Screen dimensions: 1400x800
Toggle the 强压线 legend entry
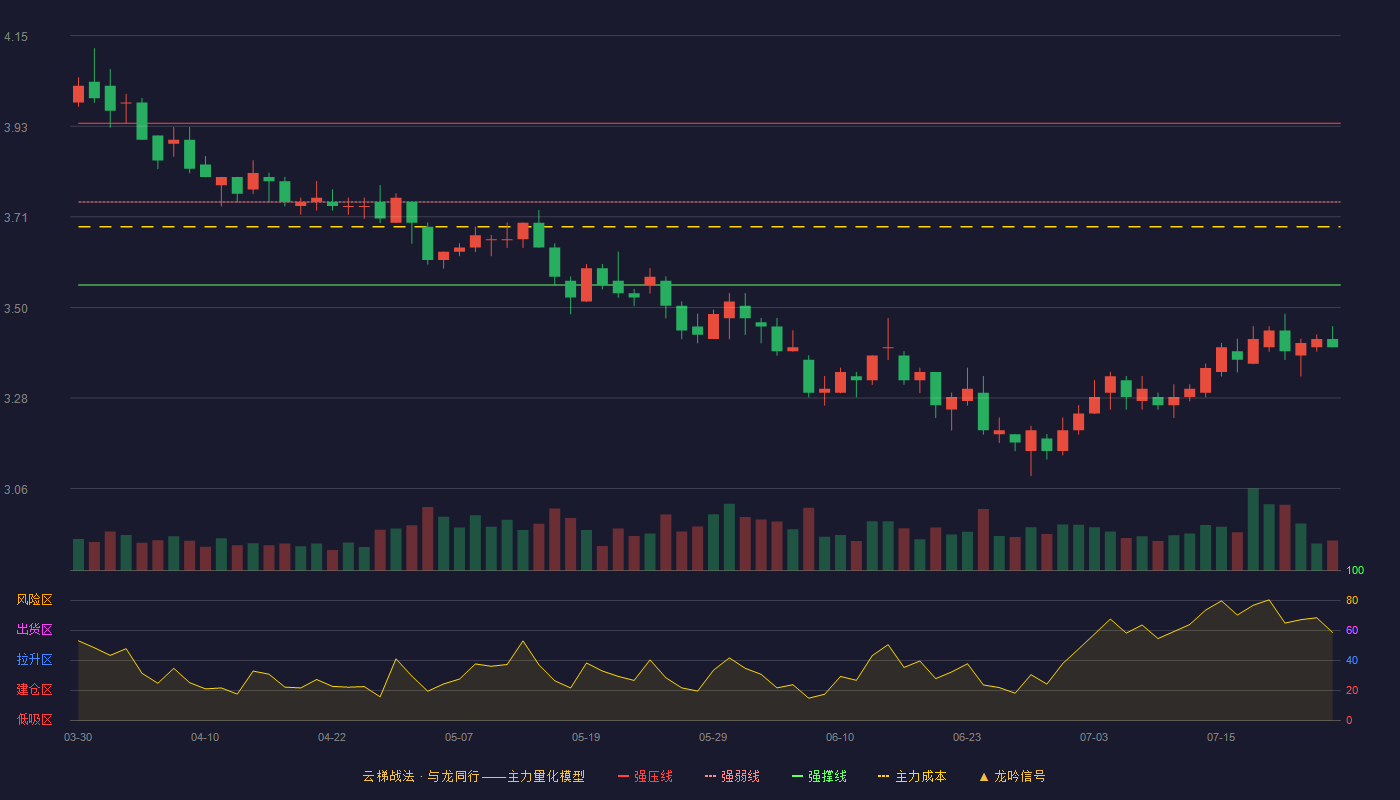coord(645,776)
